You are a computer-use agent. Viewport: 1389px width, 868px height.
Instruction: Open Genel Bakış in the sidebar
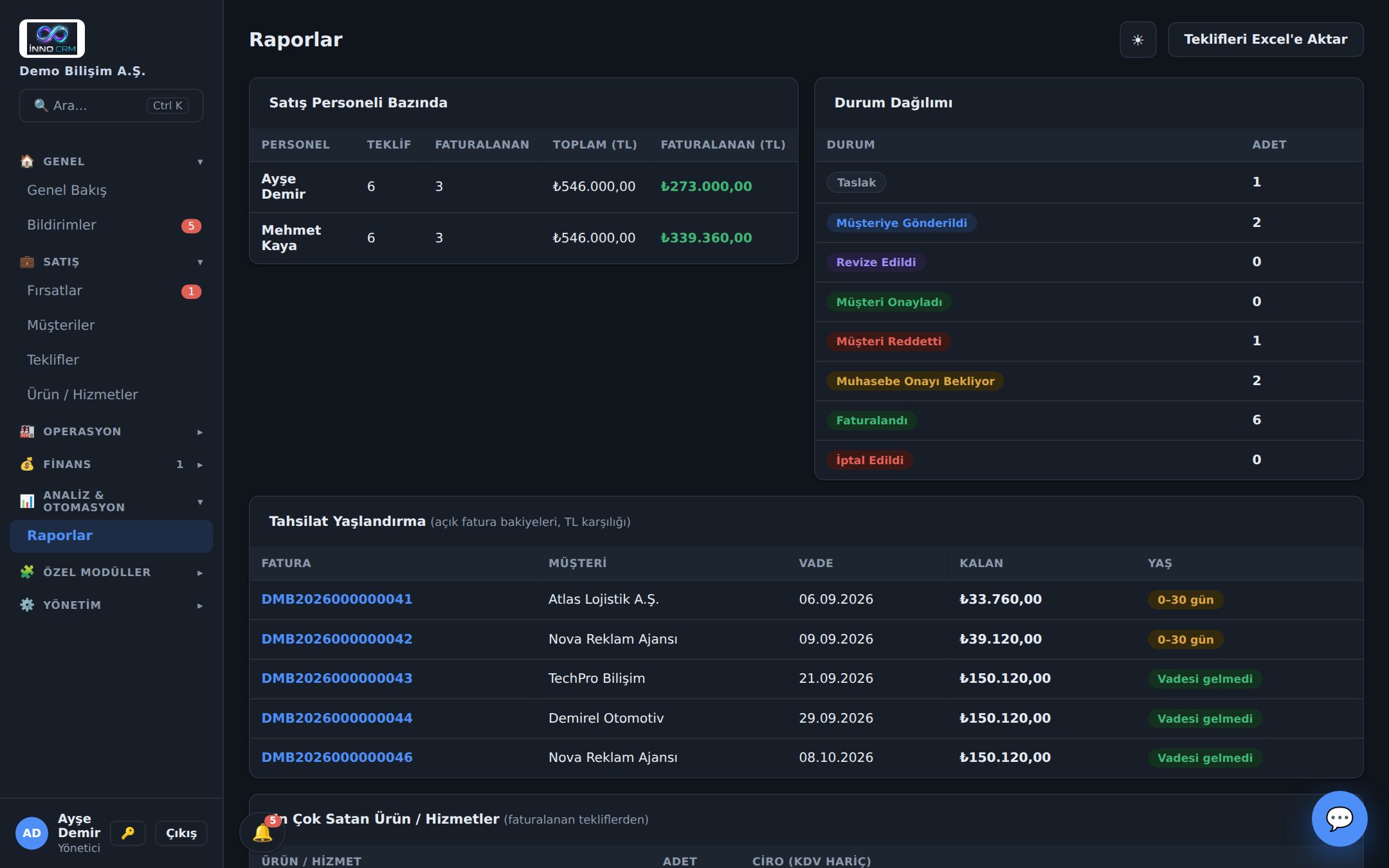coord(111,190)
